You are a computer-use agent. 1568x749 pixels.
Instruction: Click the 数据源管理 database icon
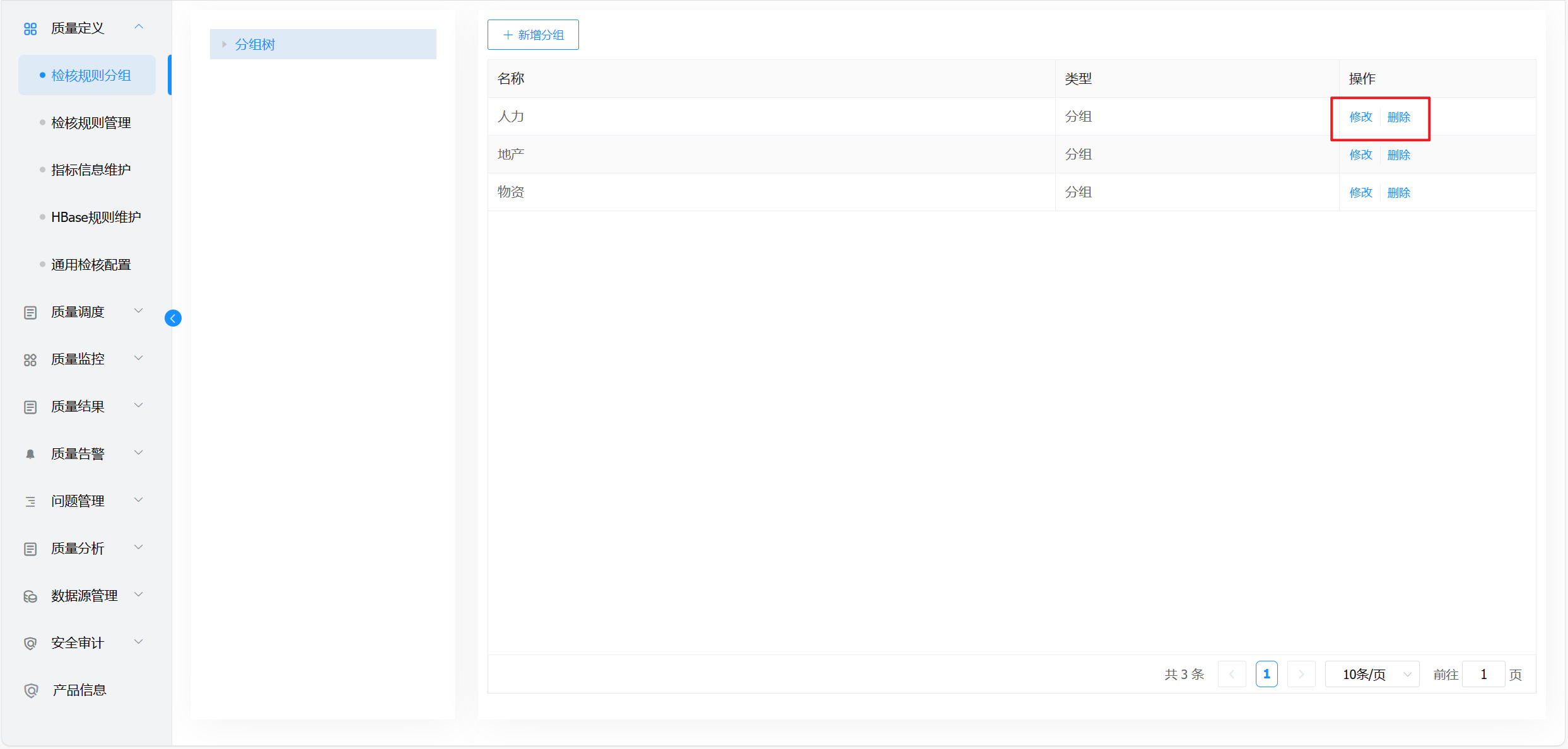(30, 596)
